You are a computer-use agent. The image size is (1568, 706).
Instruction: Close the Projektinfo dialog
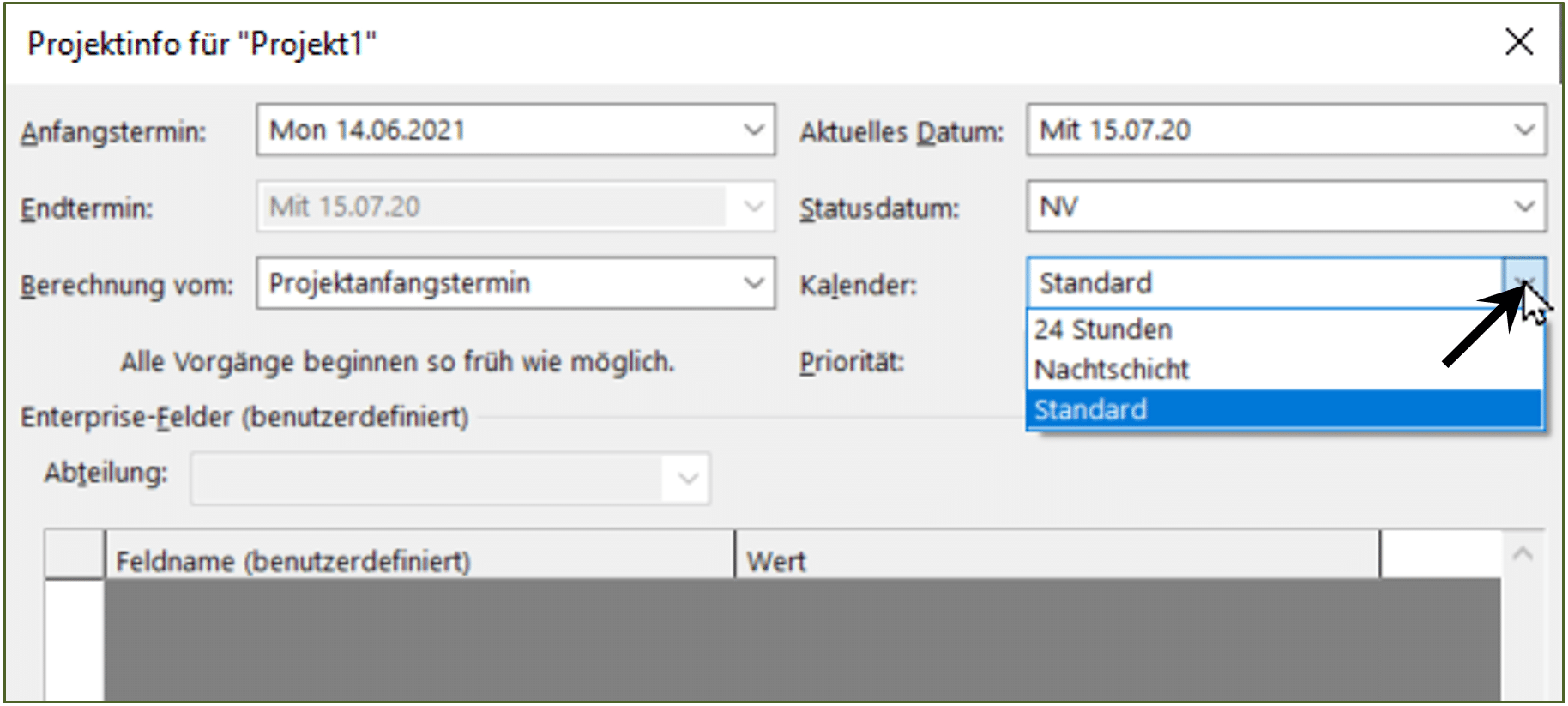click(x=1519, y=41)
